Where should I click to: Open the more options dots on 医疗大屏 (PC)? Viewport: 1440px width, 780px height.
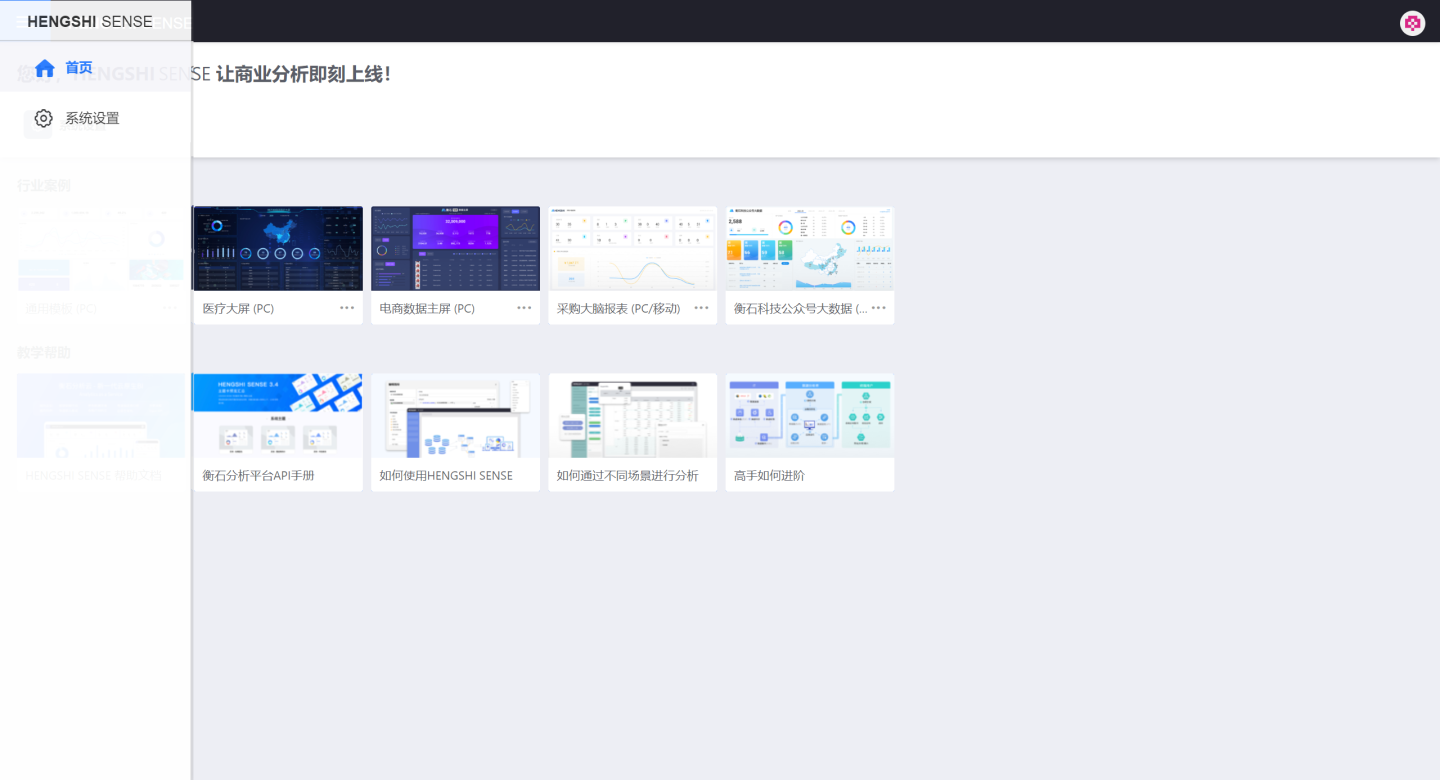coord(347,308)
